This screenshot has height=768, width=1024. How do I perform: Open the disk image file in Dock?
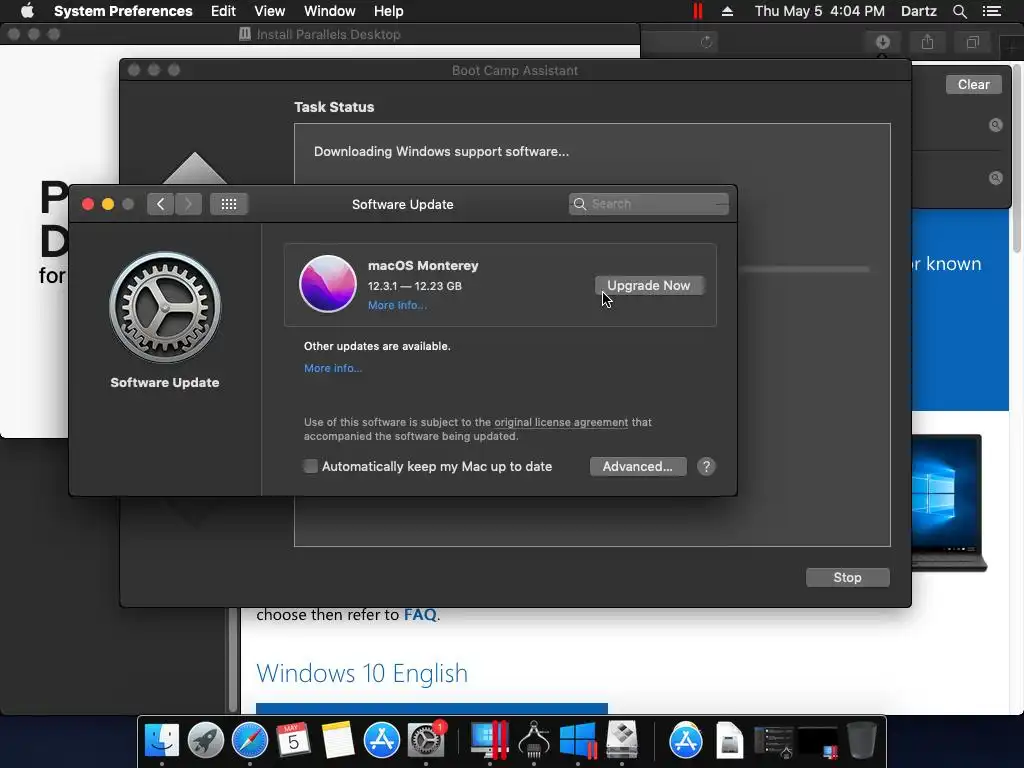(x=729, y=741)
